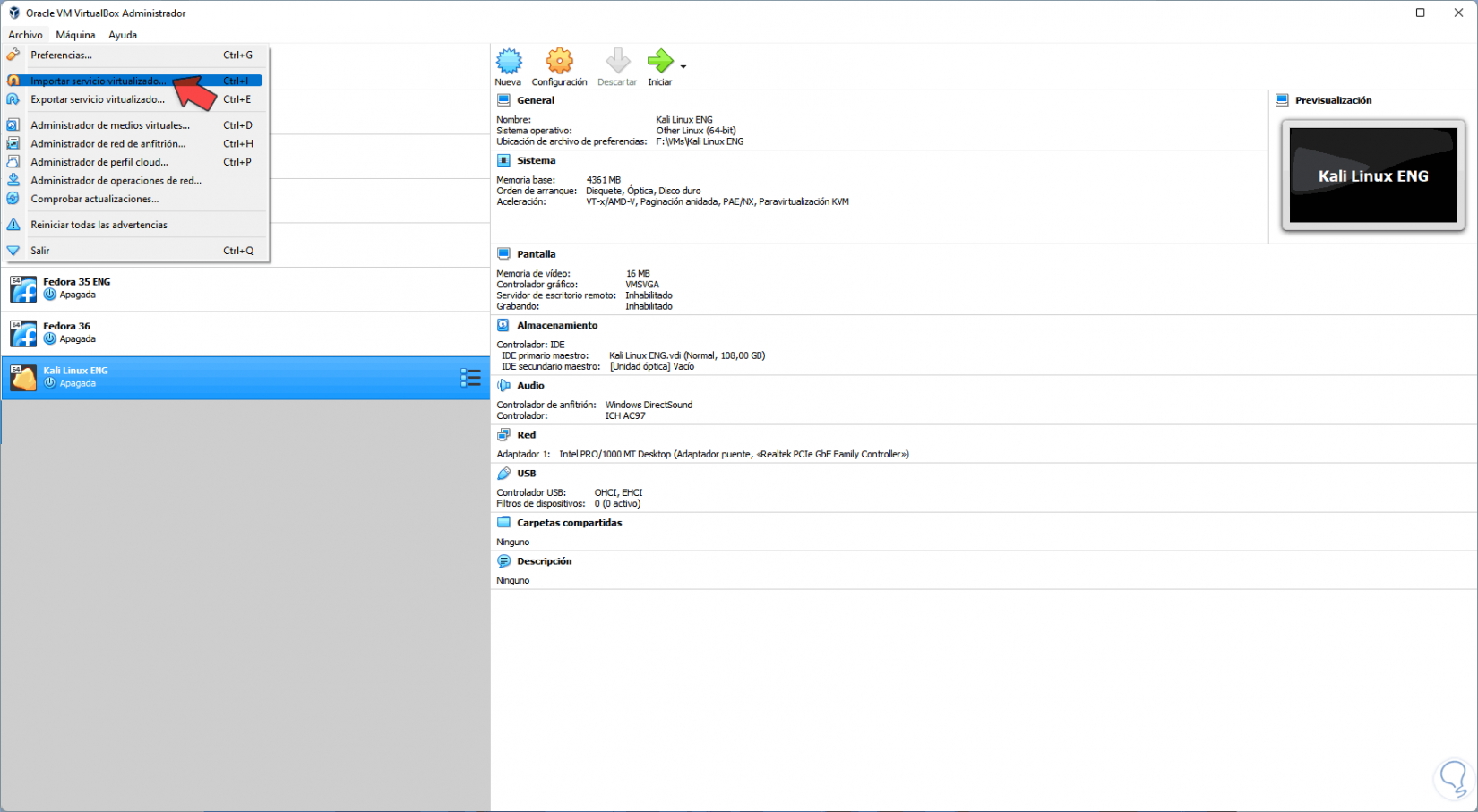
Task: Click the Exportar servicio icon
Action: pyautogui.click(x=13, y=99)
